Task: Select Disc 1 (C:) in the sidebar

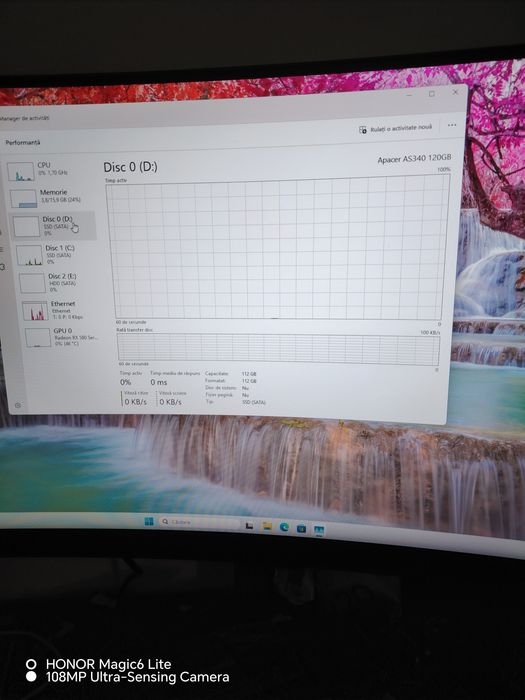Action: point(56,254)
